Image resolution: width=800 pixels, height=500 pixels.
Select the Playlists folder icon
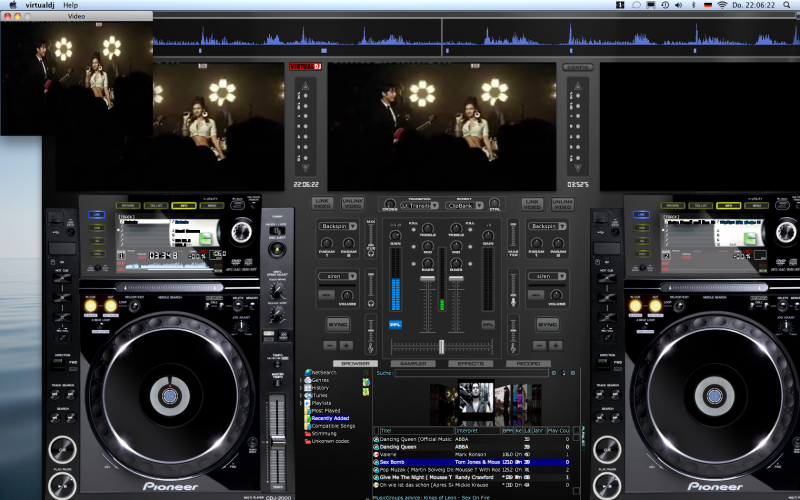point(308,402)
